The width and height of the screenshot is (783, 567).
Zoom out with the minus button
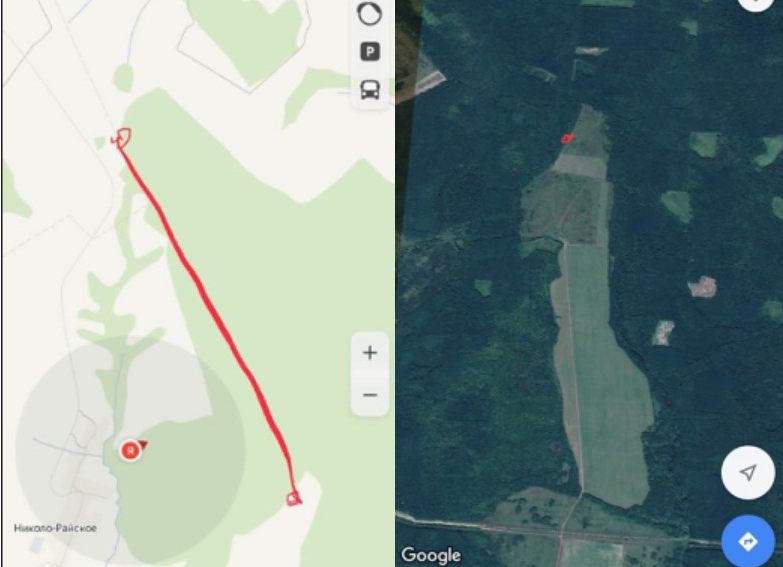click(370, 395)
